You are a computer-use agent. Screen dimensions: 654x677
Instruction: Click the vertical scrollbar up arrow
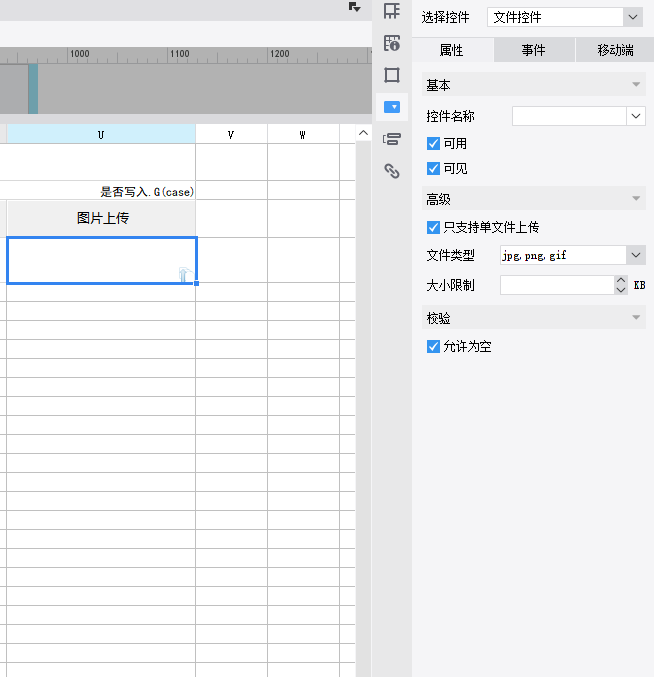tap(363, 133)
